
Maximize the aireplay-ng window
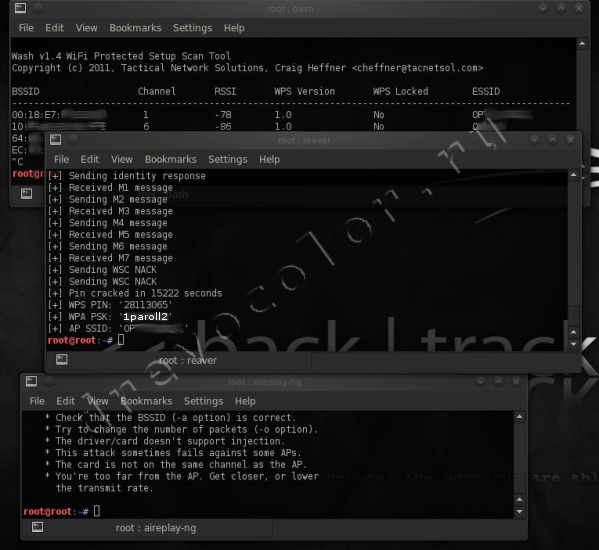pos(498,381)
